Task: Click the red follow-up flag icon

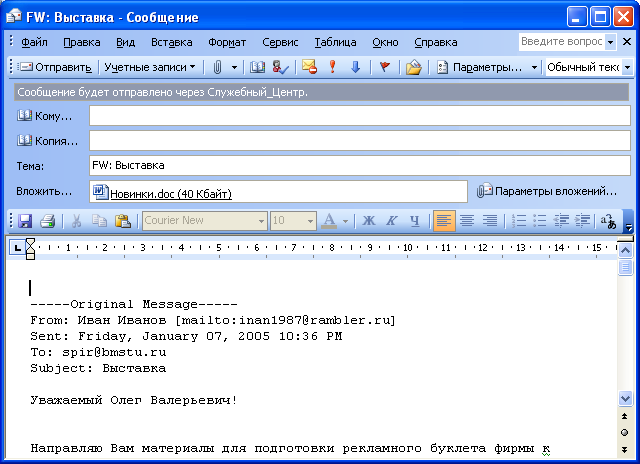Action: [x=384, y=67]
